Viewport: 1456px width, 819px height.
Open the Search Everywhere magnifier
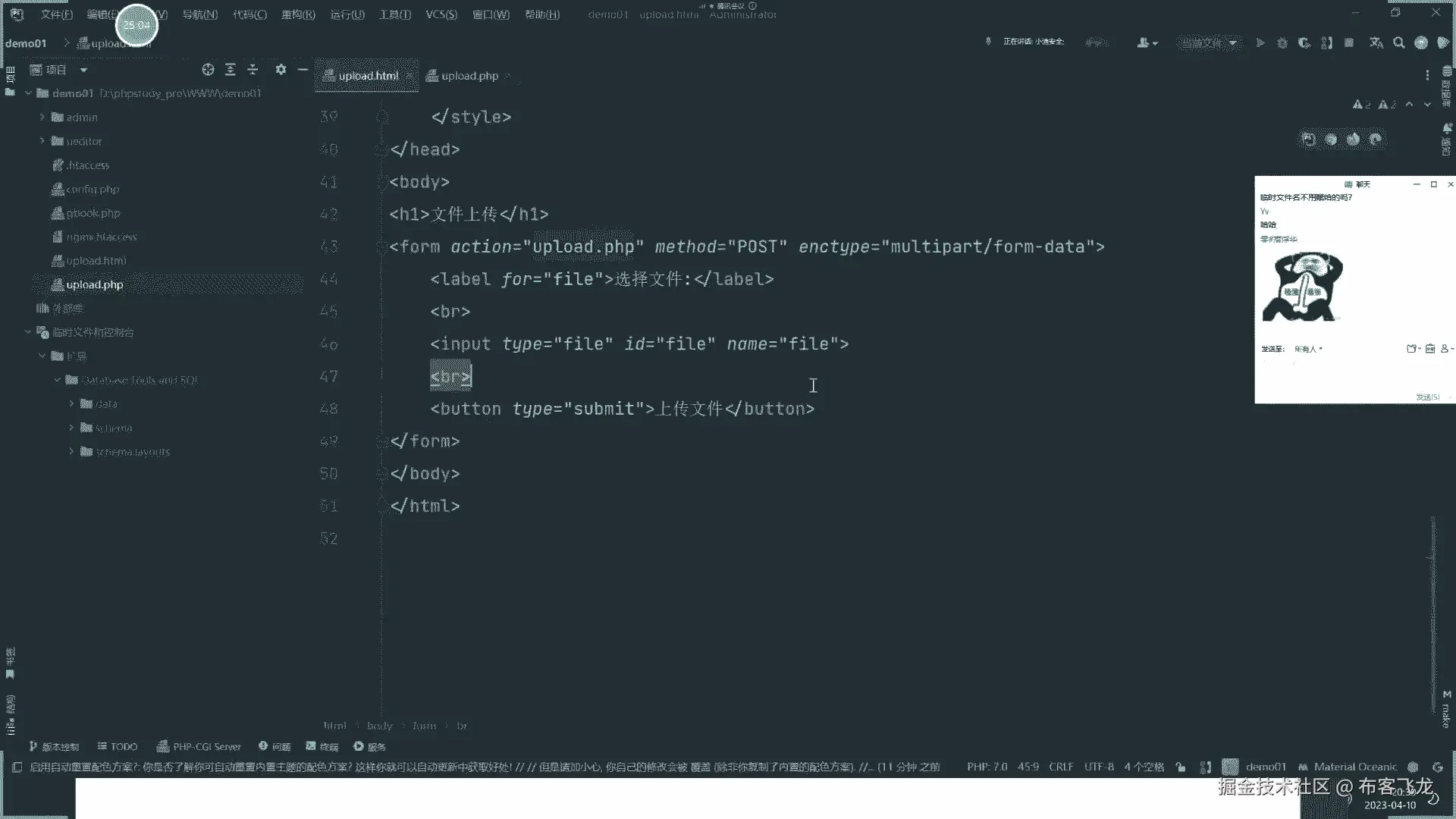[x=1399, y=43]
